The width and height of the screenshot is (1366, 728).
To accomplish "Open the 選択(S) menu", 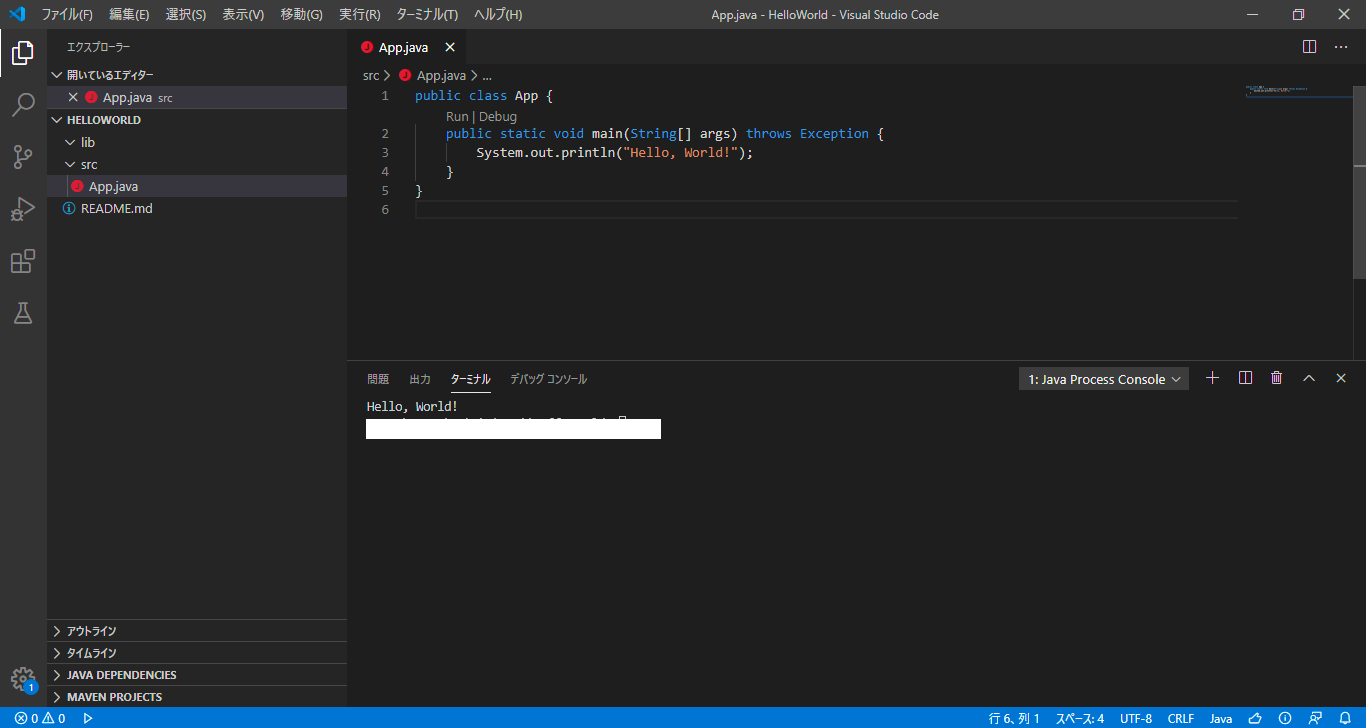I will click(186, 14).
